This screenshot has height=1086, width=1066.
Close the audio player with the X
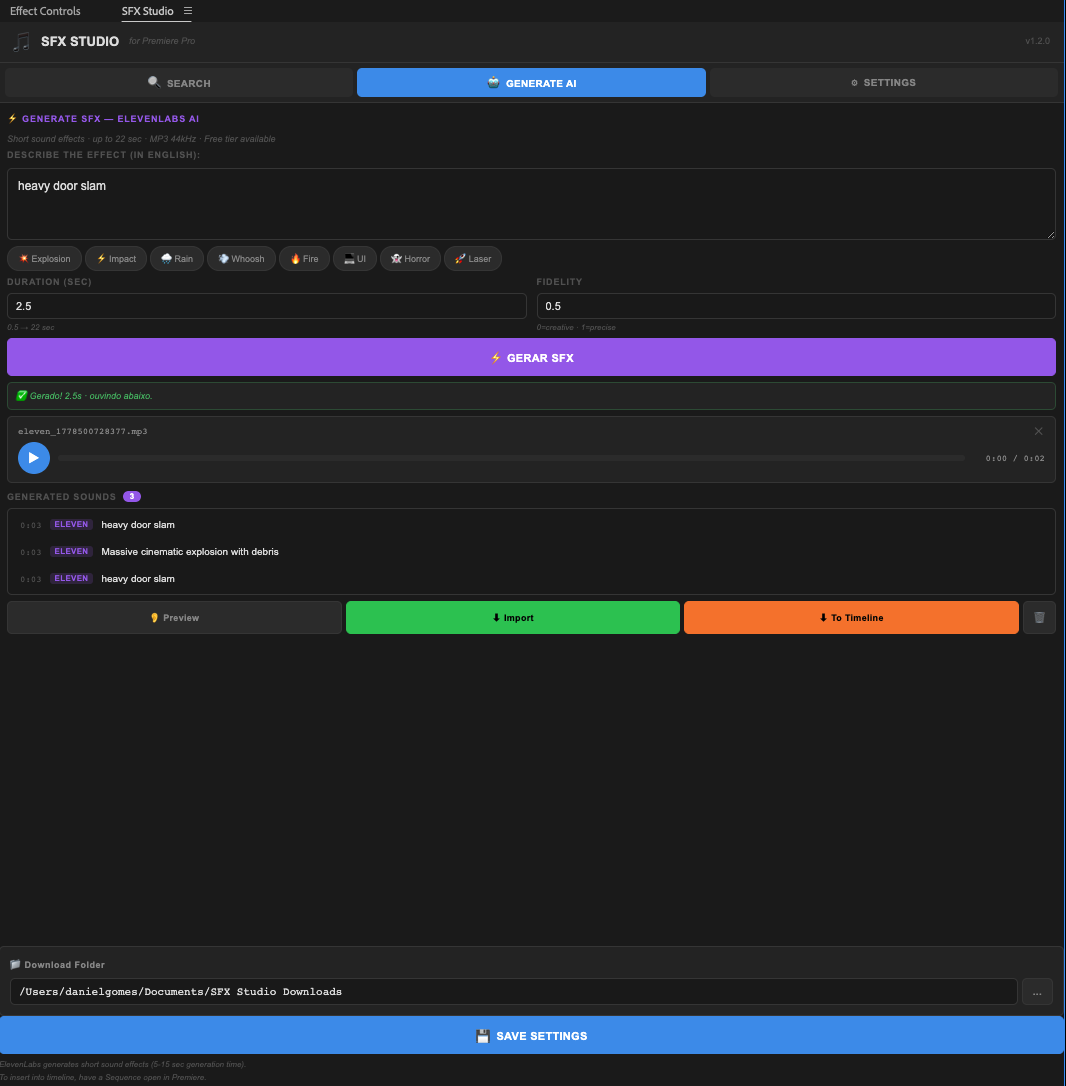click(x=1038, y=431)
